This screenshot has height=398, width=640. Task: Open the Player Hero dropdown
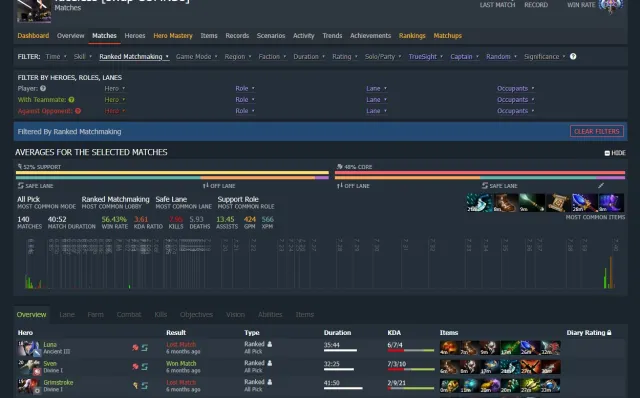click(114, 88)
